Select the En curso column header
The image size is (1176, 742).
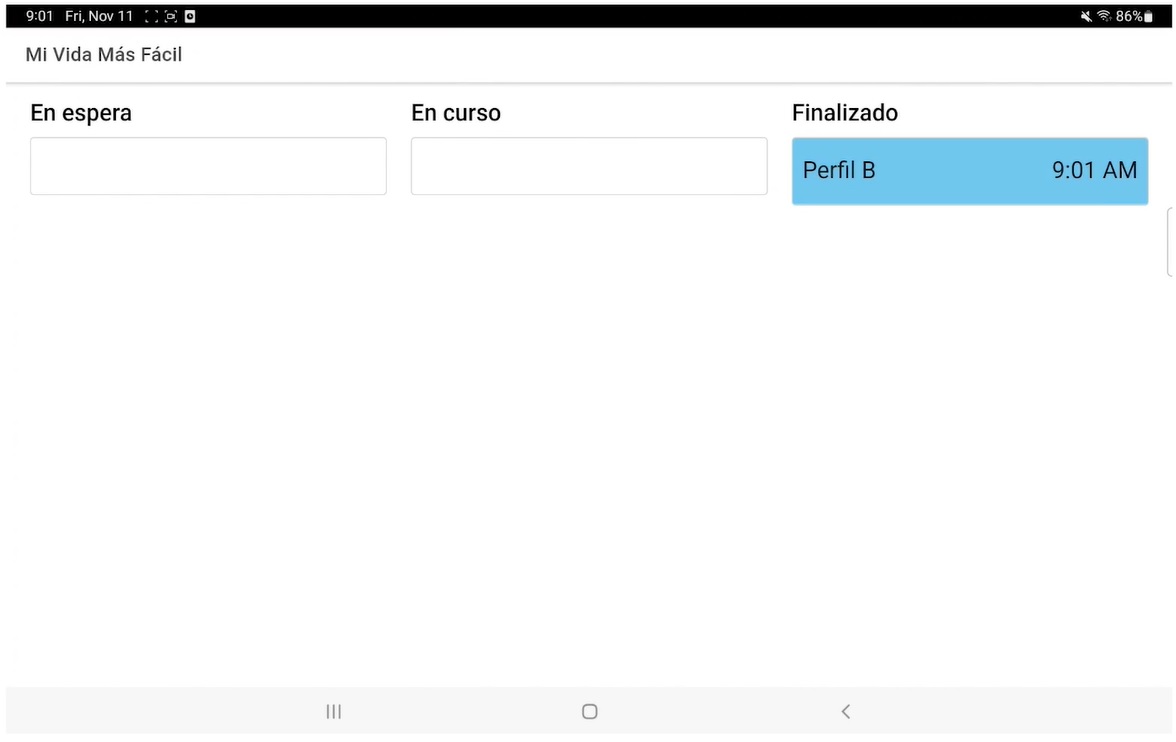point(456,113)
